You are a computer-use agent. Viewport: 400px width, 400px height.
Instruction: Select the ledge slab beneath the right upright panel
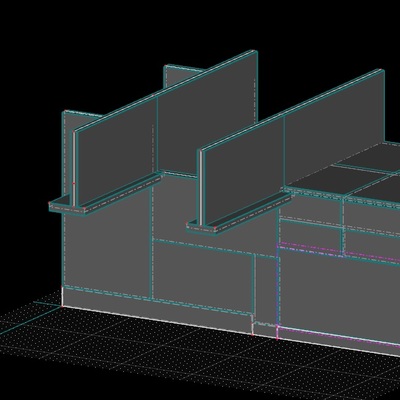(239, 213)
